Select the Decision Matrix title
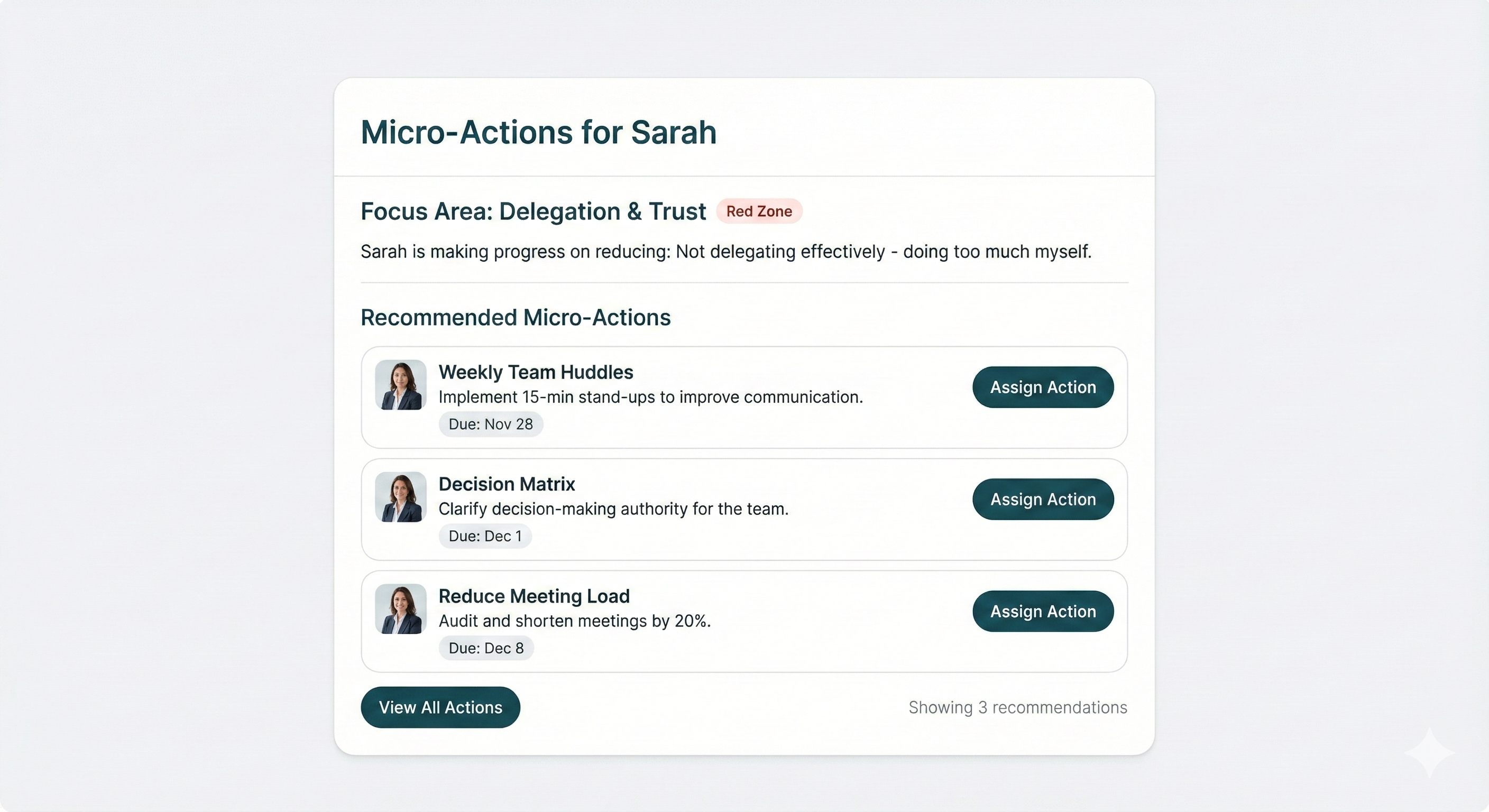 click(x=507, y=484)
